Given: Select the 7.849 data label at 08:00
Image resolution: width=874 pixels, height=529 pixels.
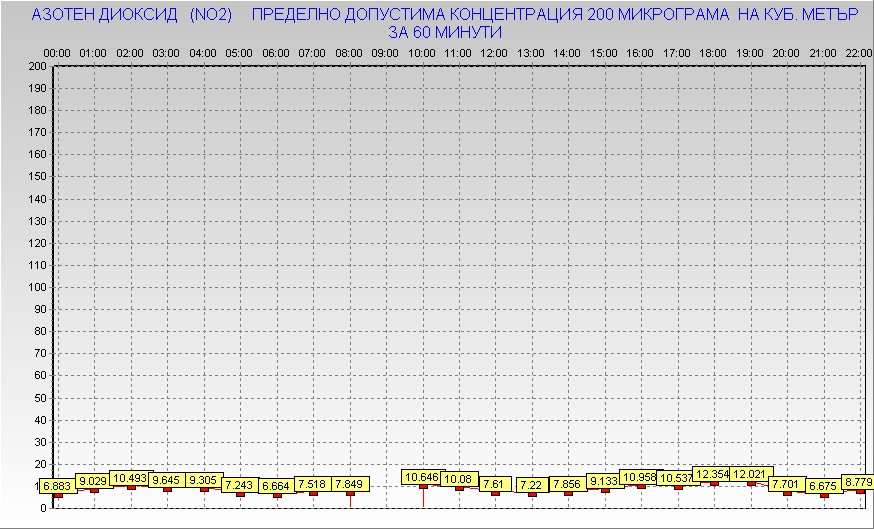Looking at the screenshot, I should tap(349, 485).
